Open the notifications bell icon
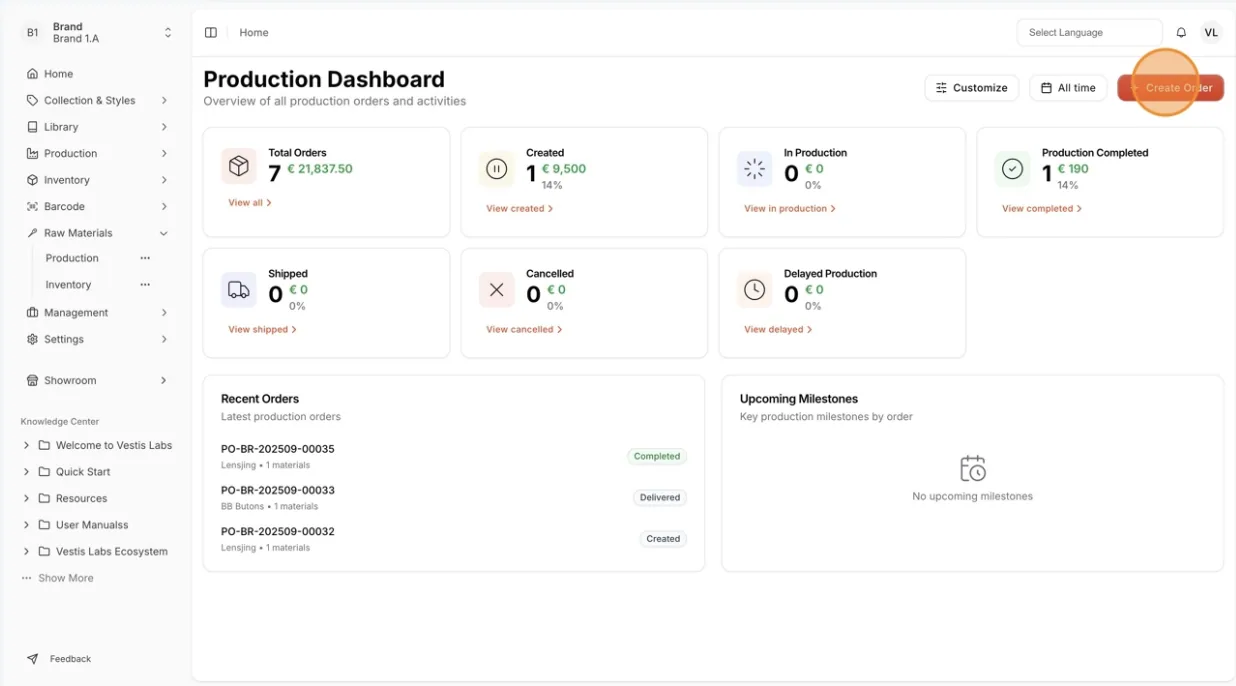The width and height of the screenshot is (1236, 686). tap(1181, 33)
